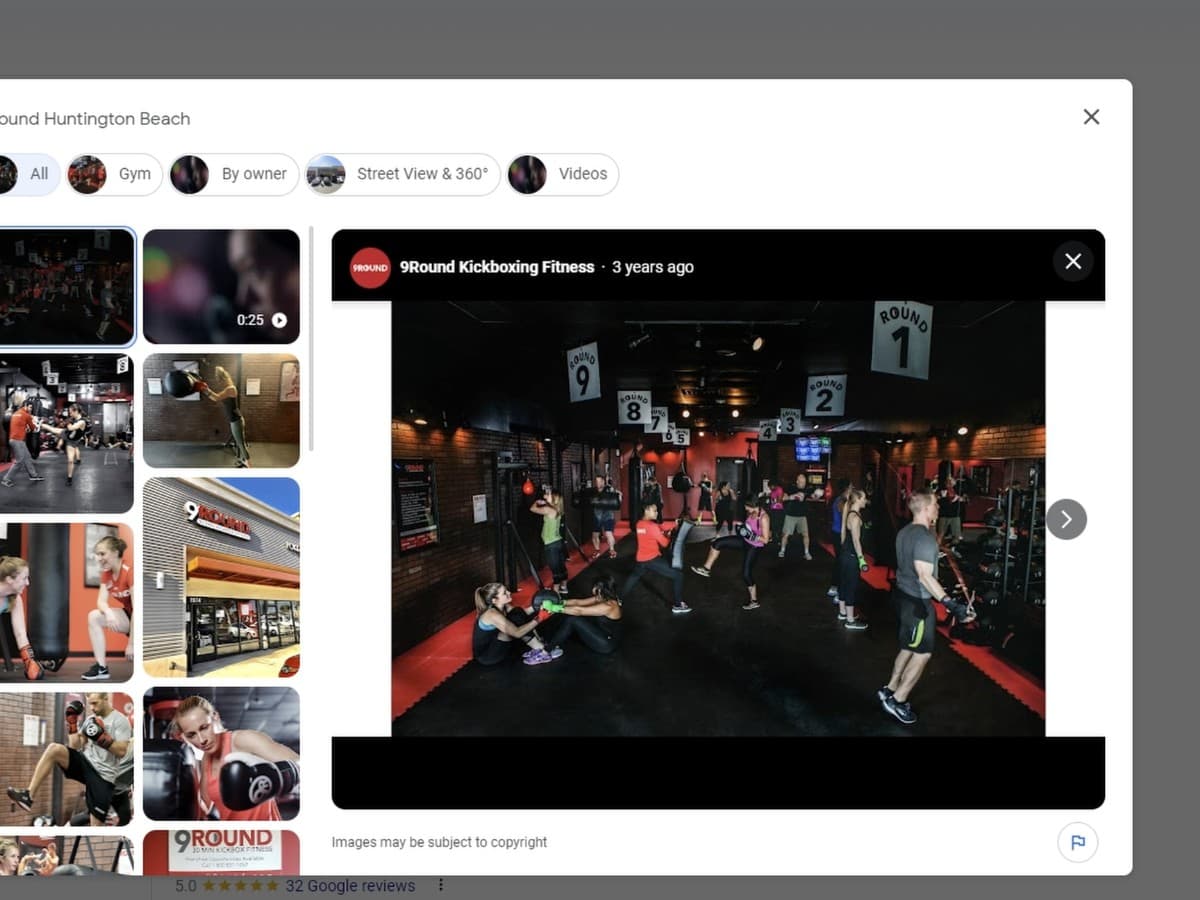Select the Street View & 360° filter
Viewport: 1200px width, 900px height.
click(x=402, y=174)
